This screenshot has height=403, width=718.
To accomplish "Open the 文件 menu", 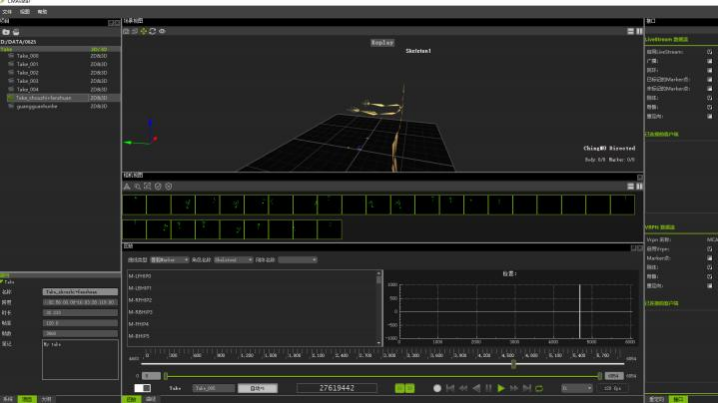I will pos(7,11).
